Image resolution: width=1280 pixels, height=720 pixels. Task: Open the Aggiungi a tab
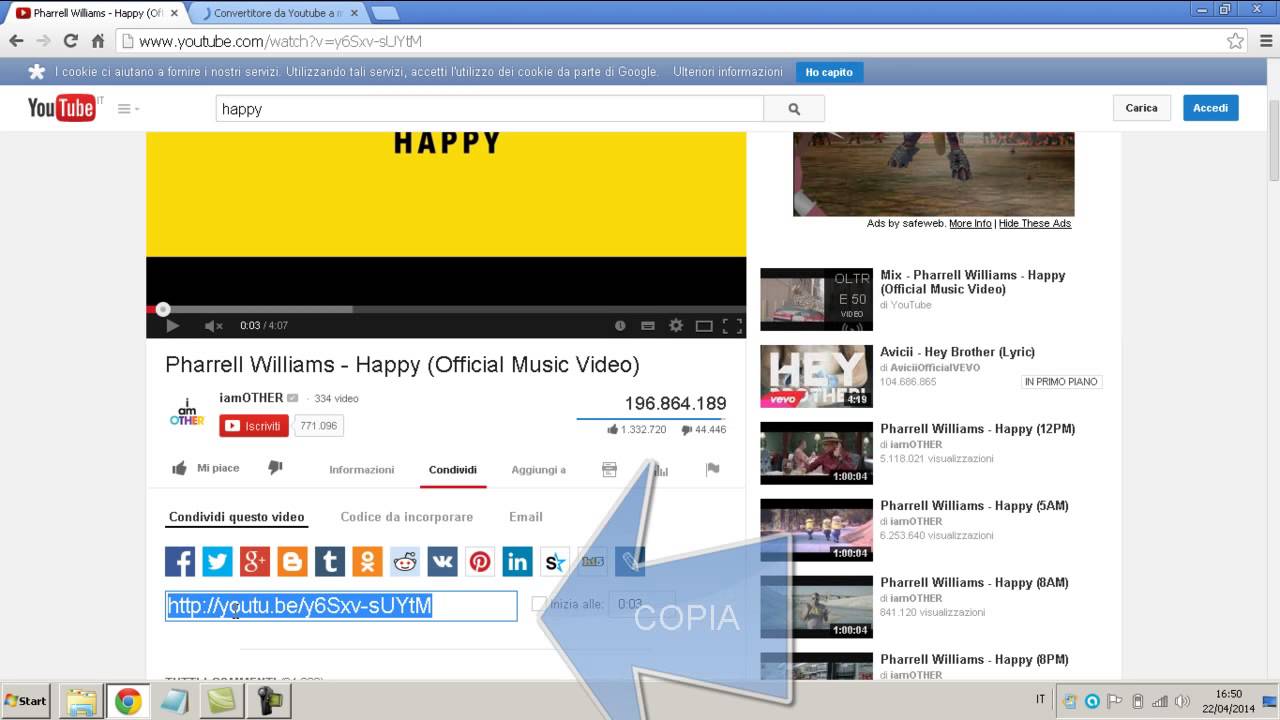click(x=538, y=469)
